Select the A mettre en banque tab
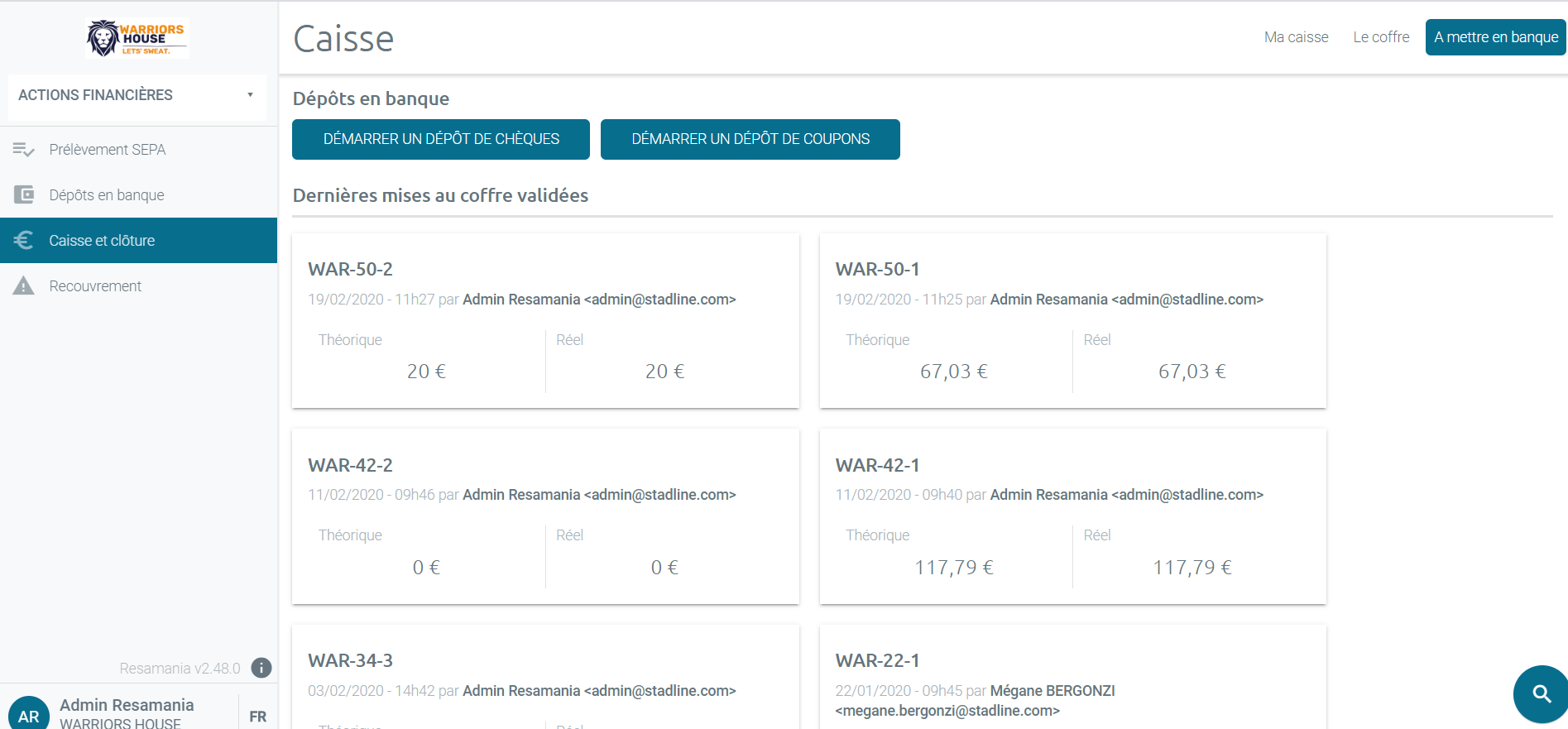The image size is (1568, 729). tap(1495, 37)
